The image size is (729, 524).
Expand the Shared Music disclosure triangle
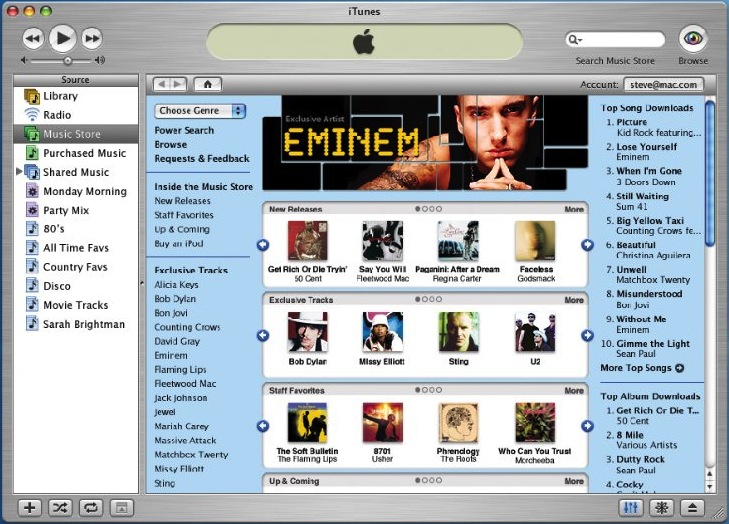[x=19, y=172]
